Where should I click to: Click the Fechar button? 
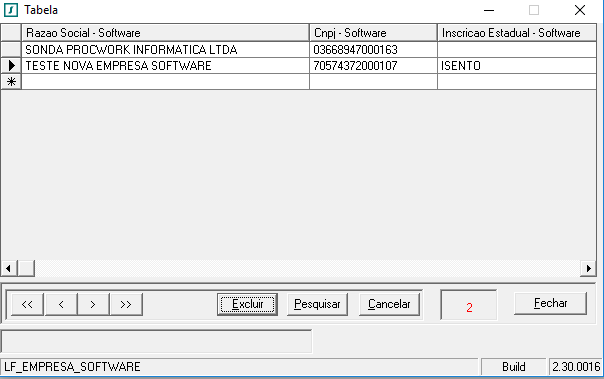click(550, 304)
